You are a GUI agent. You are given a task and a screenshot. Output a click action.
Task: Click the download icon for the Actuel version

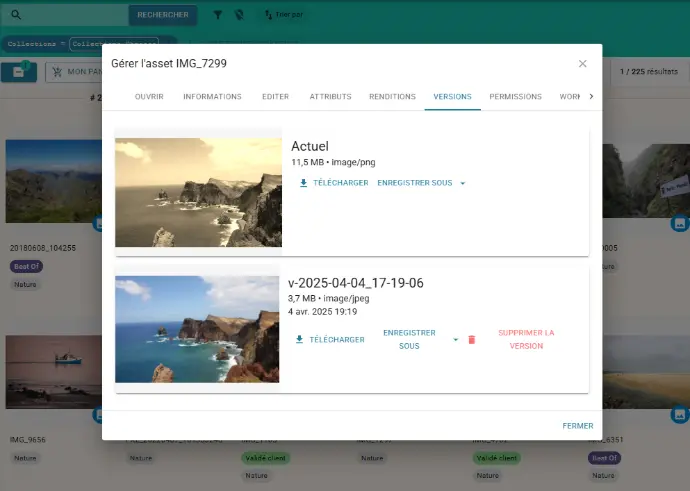tap(304, 183)
